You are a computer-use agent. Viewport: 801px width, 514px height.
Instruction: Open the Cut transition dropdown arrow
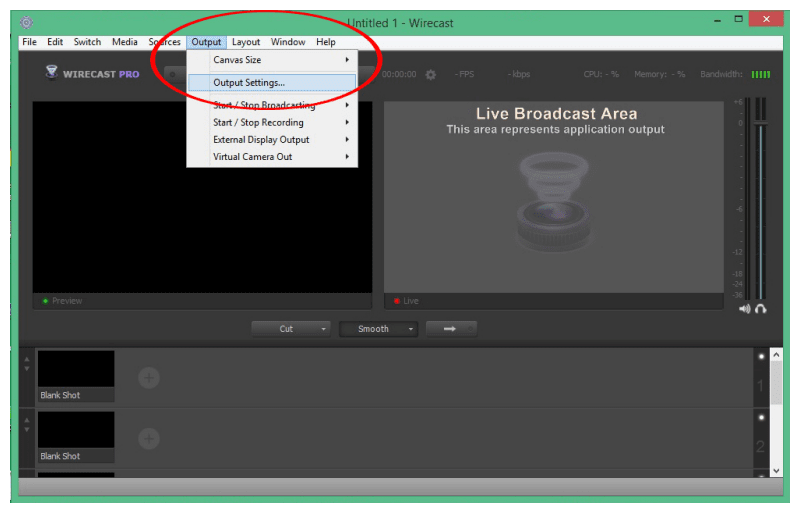323,329
